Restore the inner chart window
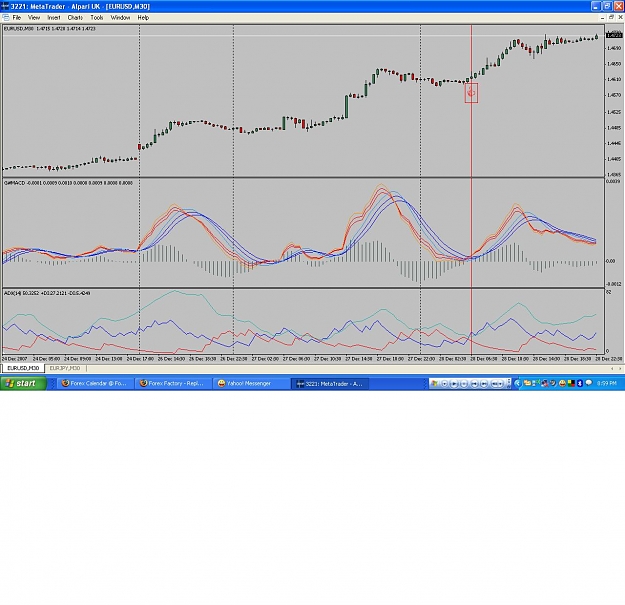The width and height of the screenshot is (625, 605). point(611,18)
